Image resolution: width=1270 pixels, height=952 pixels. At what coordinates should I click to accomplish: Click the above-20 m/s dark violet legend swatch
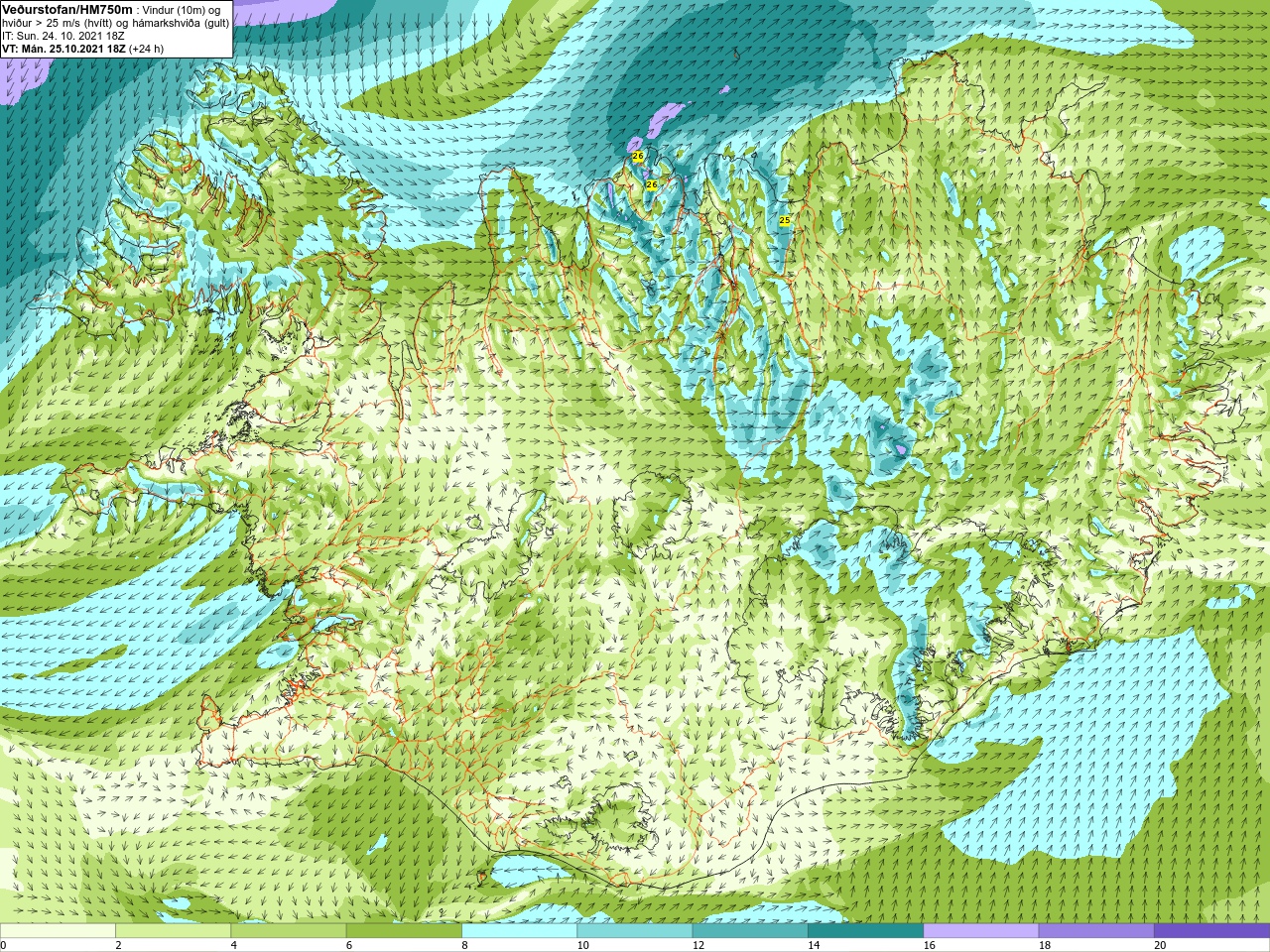[x=1211, y=931]
